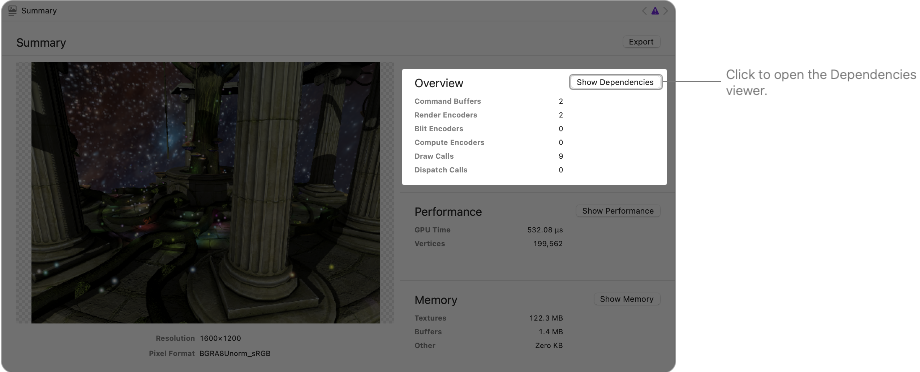The height and width of the screenshot is (372, 920).
Task: Click the GPU Time value
Action: point(545,230)
